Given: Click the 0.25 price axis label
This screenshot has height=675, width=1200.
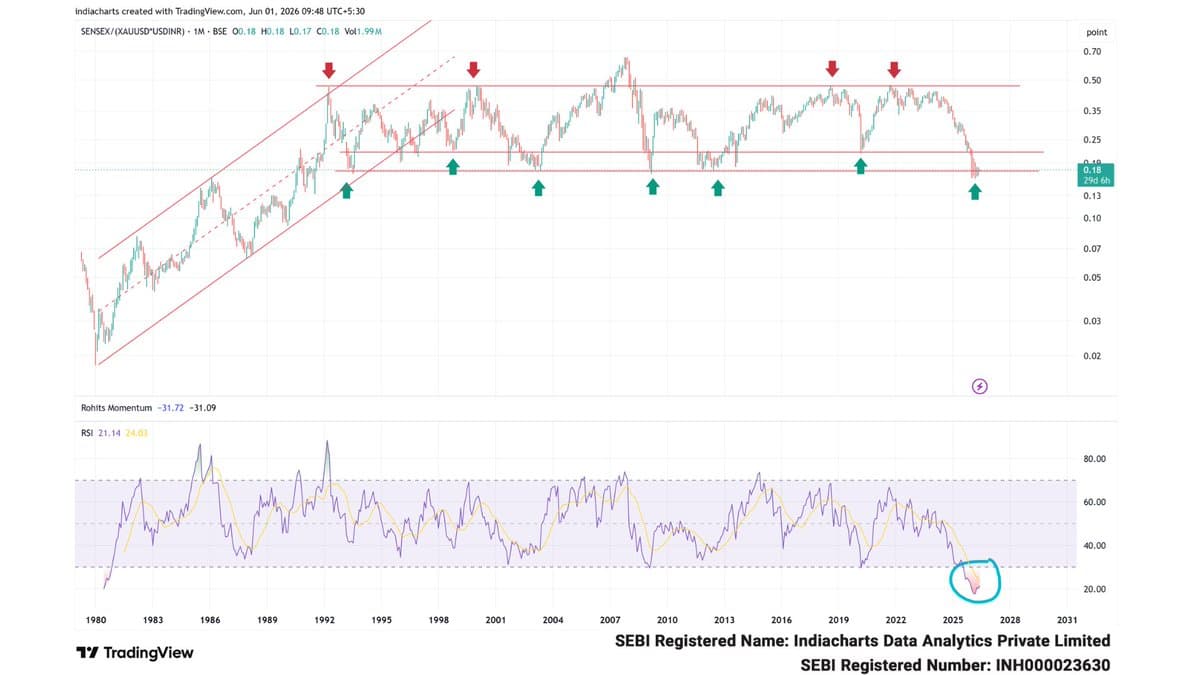Looking at the screenshot, I should coord(1092,141).
